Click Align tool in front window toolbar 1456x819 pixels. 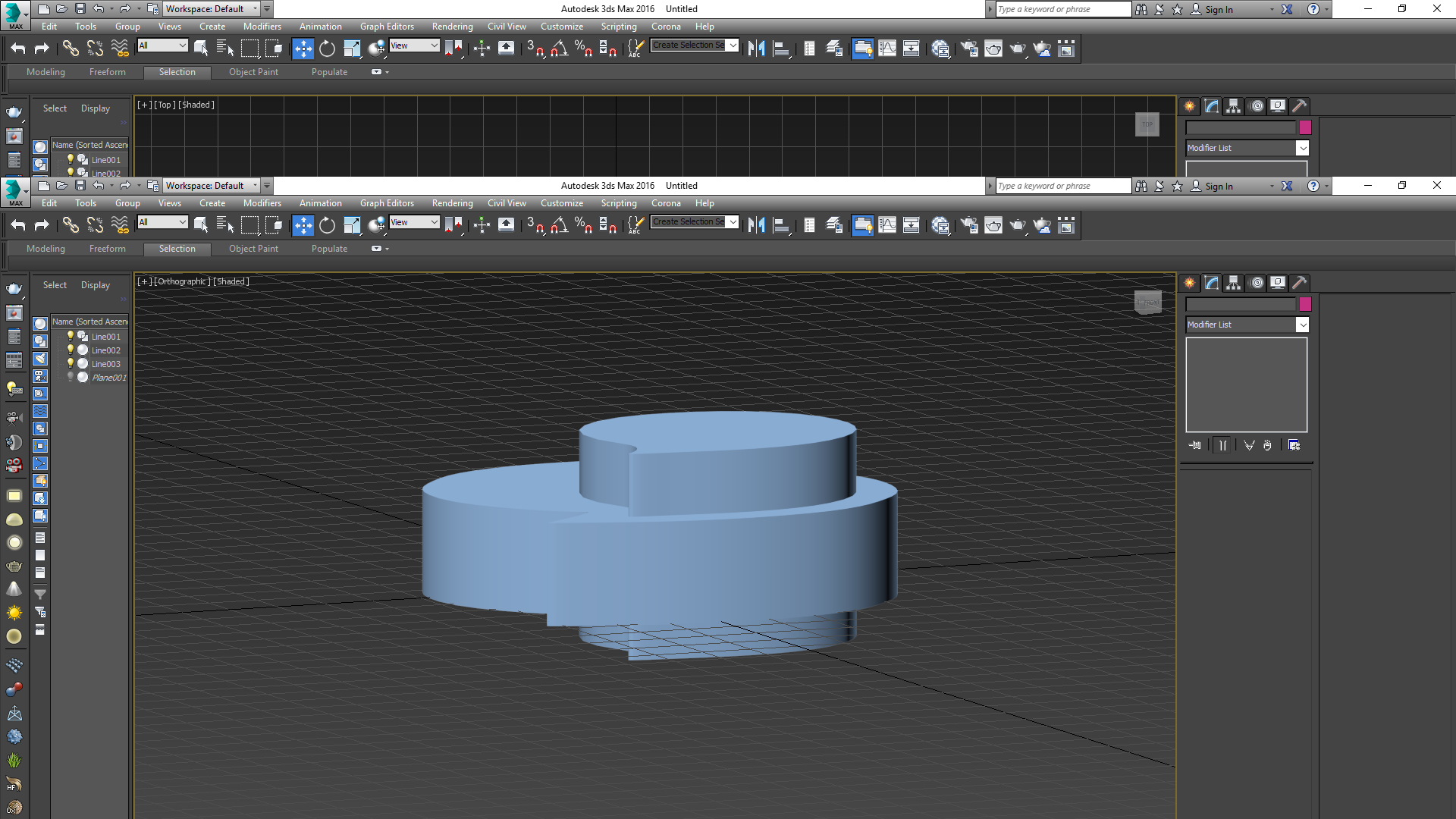(781, 225)
